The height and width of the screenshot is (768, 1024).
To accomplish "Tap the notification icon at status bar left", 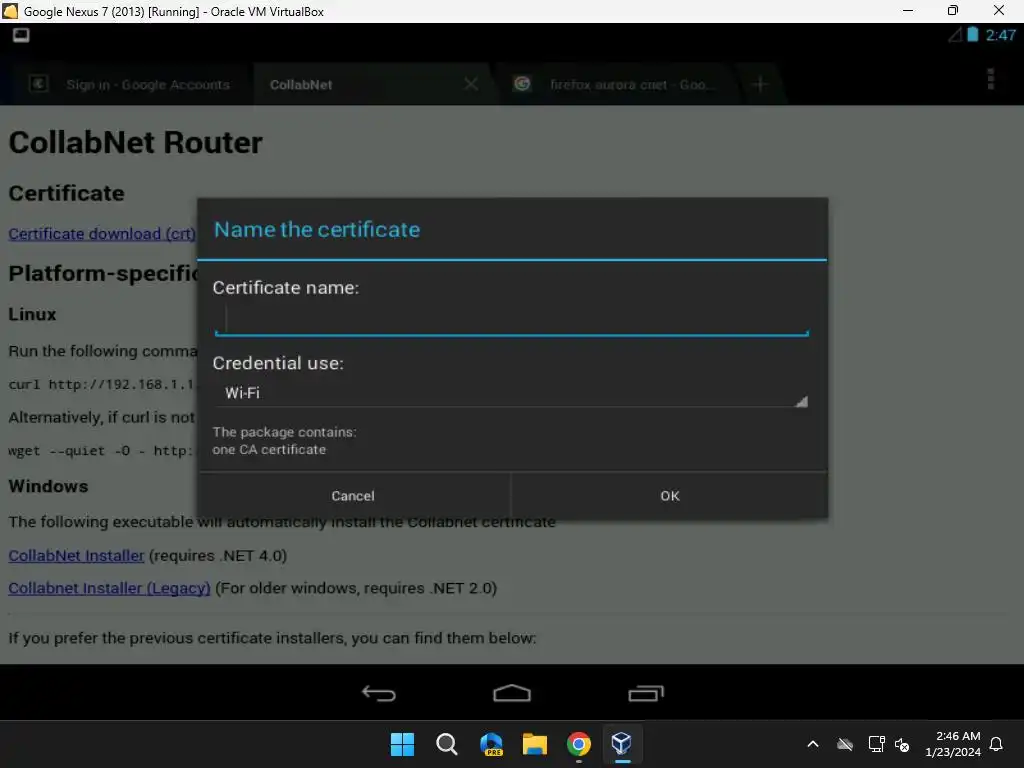I will click(21, 35).
